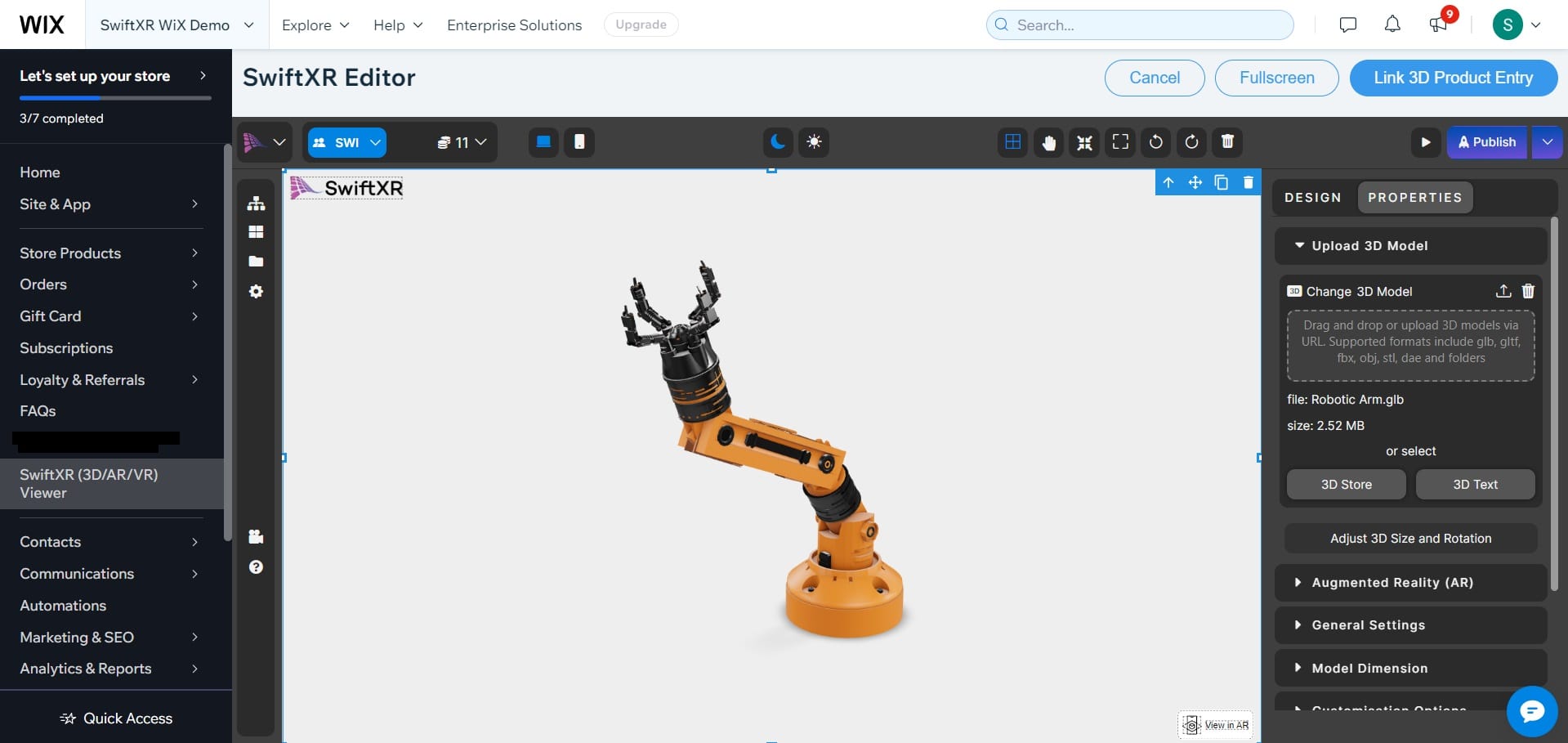Viewport: 1568px width, 743px height.
Task: Click the Link 3D Product Entry button
Action: click(x=1453, y=78)
